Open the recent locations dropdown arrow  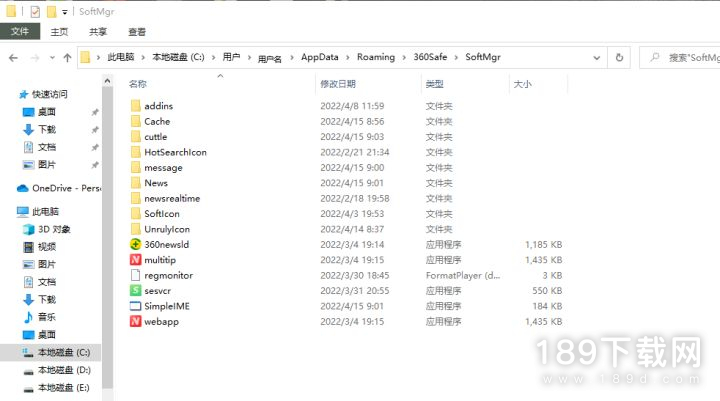click(52, 58)
